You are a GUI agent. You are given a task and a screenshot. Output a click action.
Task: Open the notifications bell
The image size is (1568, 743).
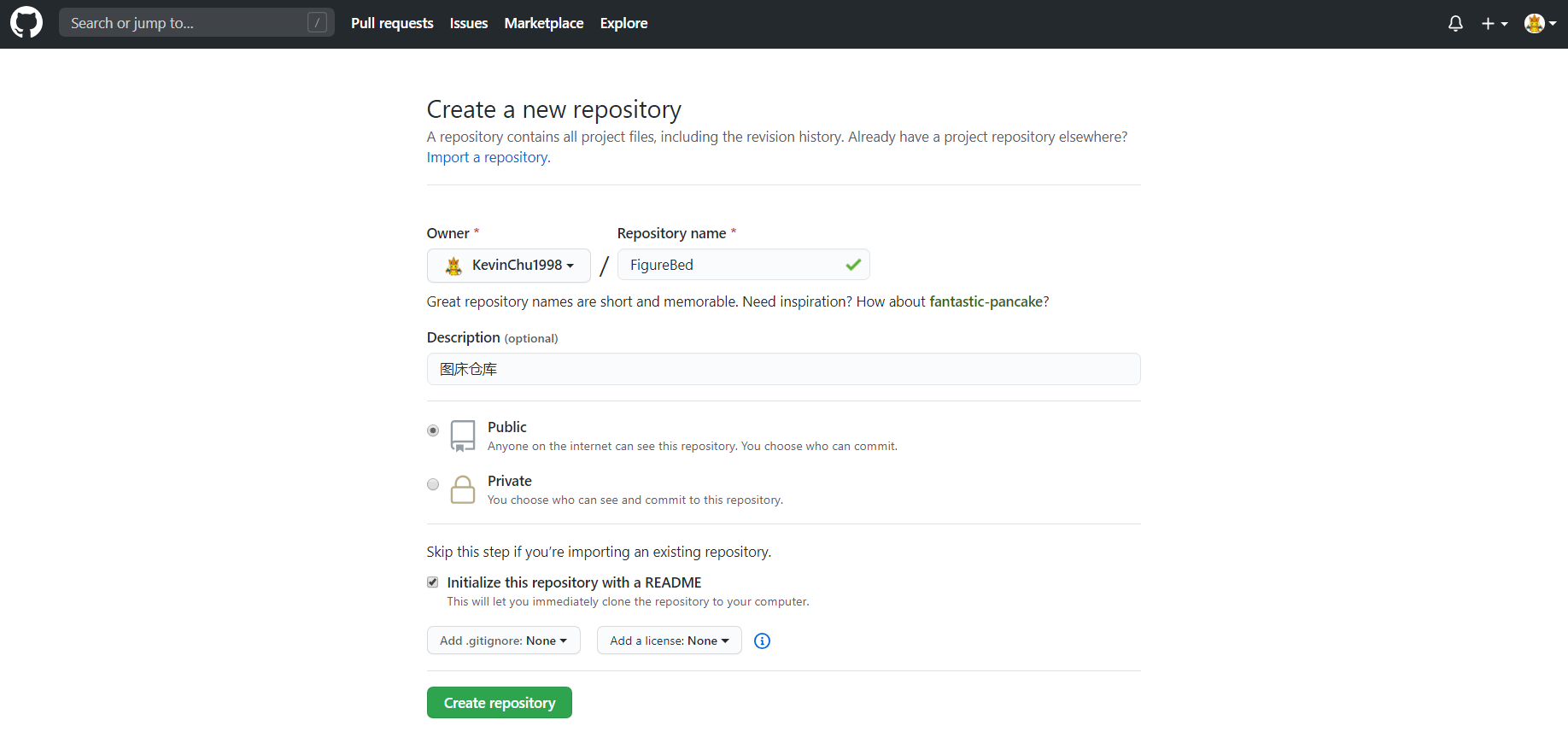click(x=1455, y=24)
